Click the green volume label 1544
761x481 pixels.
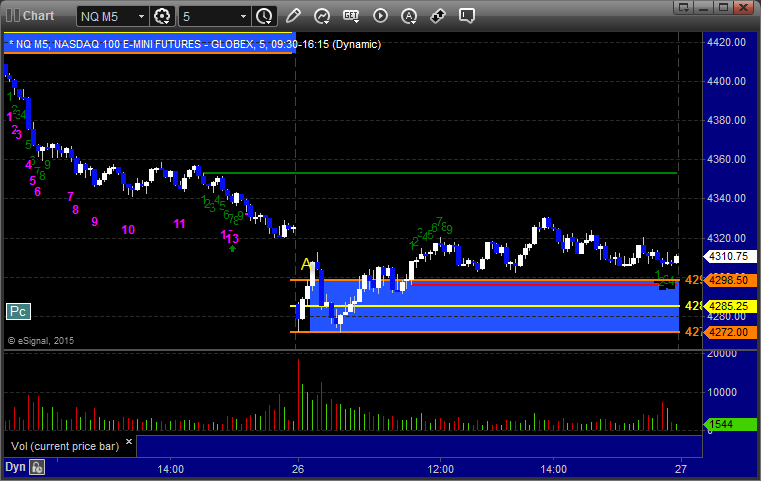728,424
